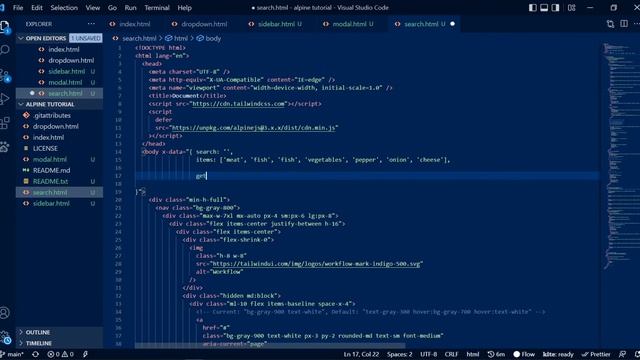
Task: Open the Run menu
Action: pos(131,8)
